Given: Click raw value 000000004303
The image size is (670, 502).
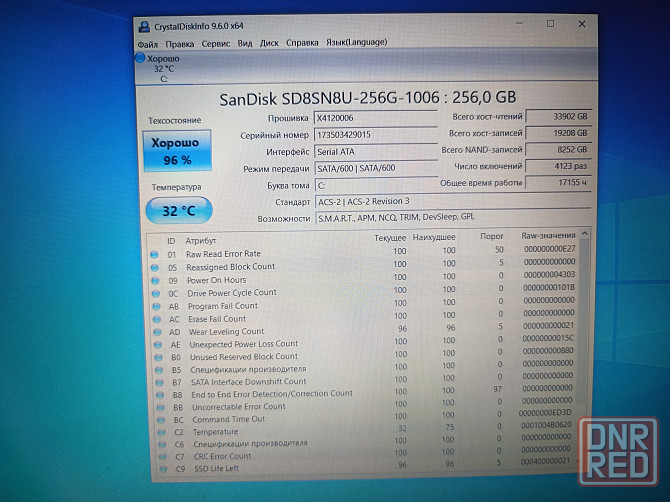Looking at the screenshot, I should 549,274.
